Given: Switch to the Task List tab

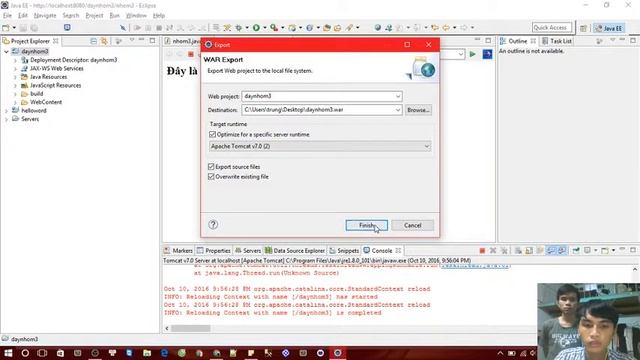Looking at the screenshot, I should click(557, 41).
